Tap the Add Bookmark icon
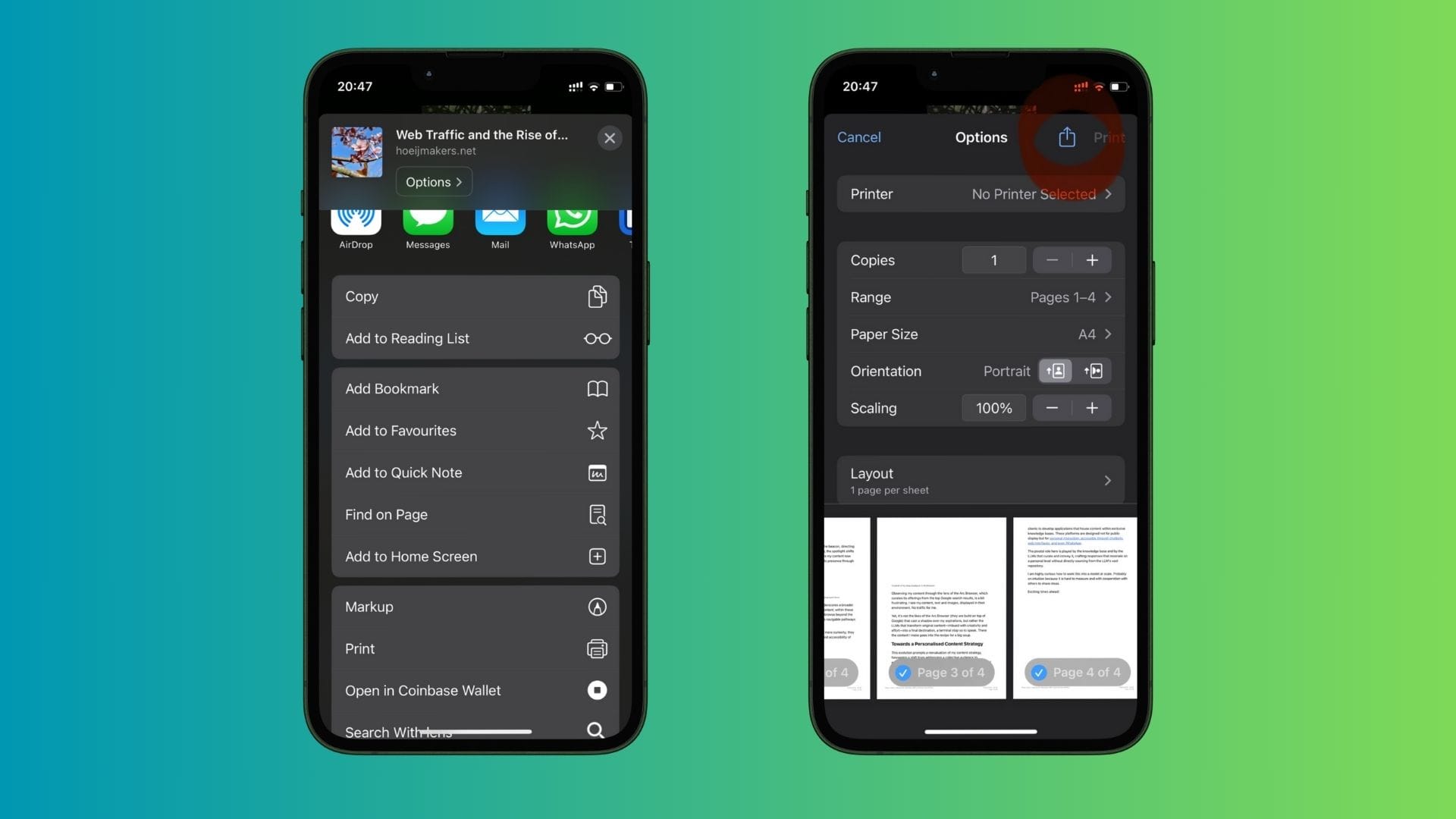Screen dimensions: 1456x819 coord(597,389)
